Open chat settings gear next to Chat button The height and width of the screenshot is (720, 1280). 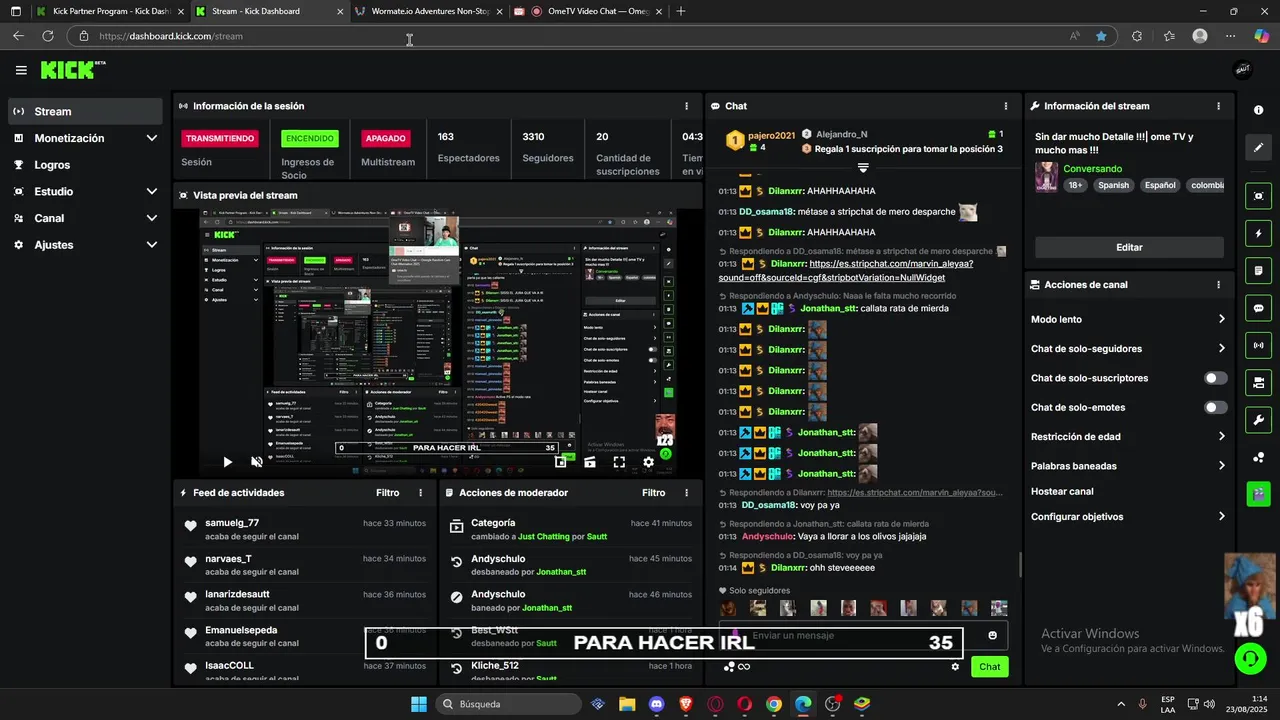(955, 667)
